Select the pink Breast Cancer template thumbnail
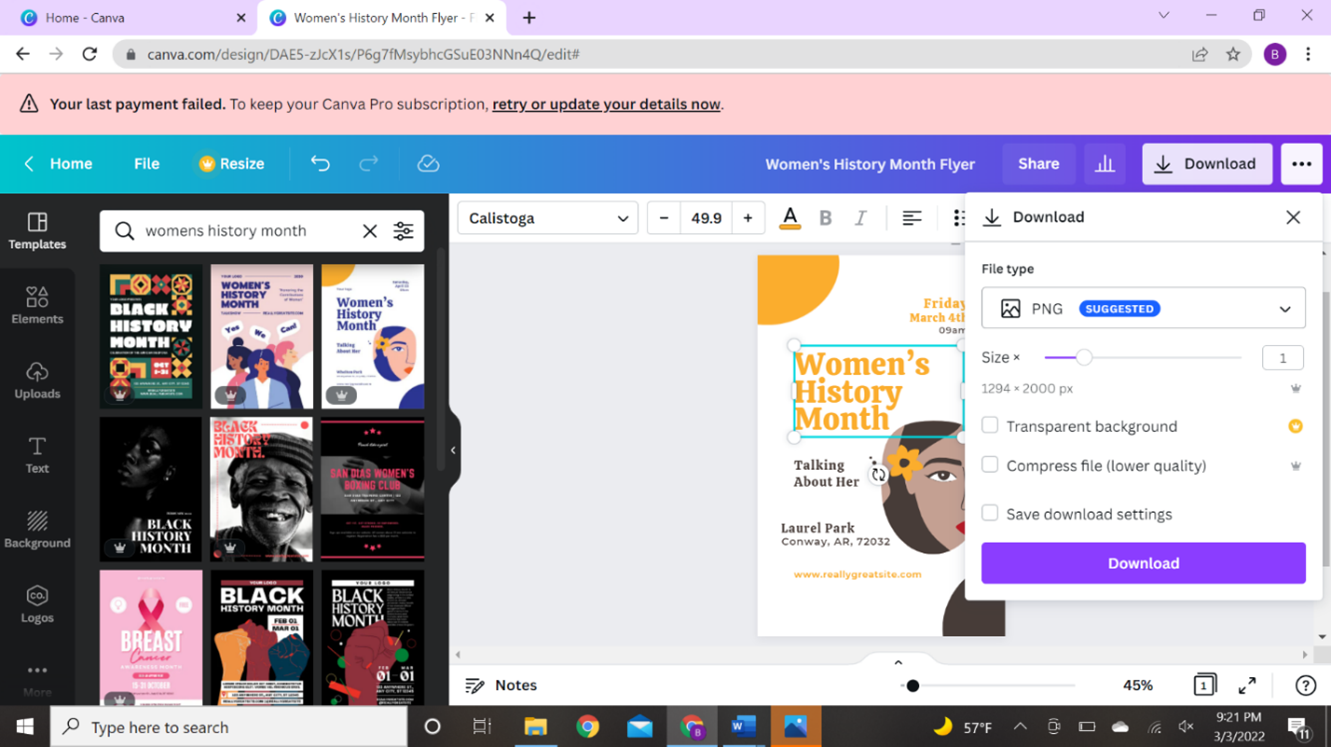Viewport: 1331px width, 747px height. pos(150,637)
